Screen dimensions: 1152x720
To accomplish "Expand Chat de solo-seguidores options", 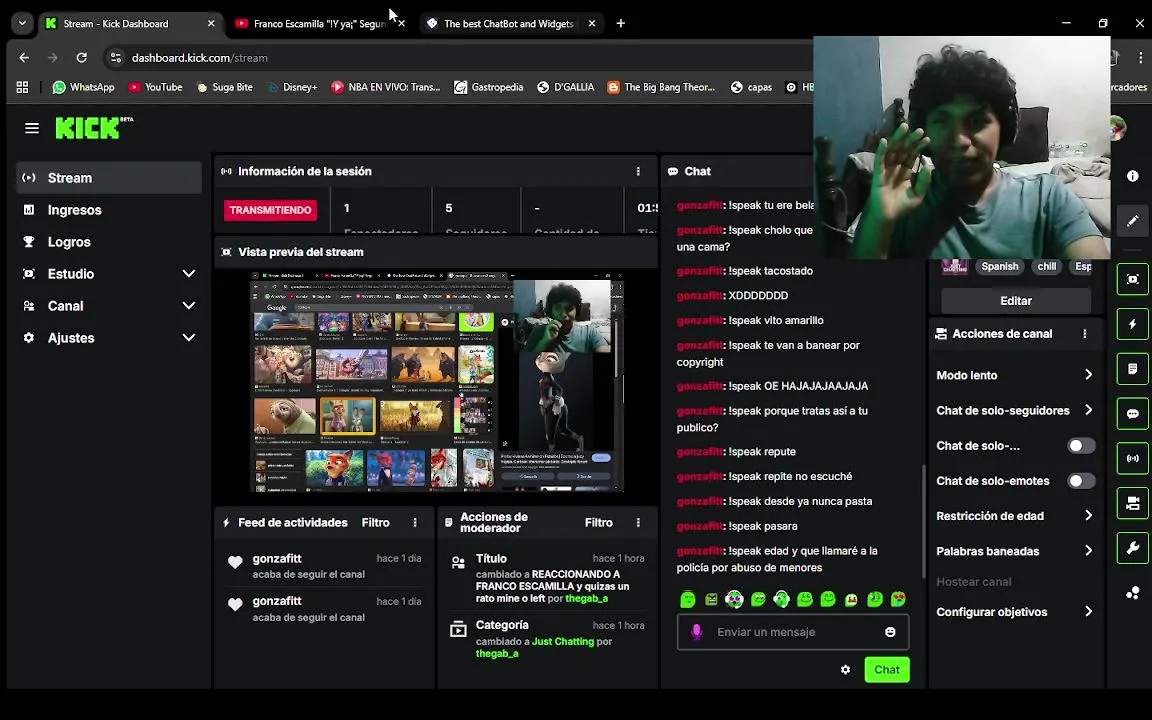I will pos(1015,410).
